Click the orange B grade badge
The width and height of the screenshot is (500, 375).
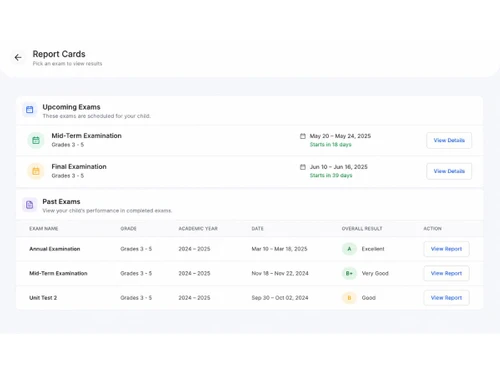[x=349, y=298]
